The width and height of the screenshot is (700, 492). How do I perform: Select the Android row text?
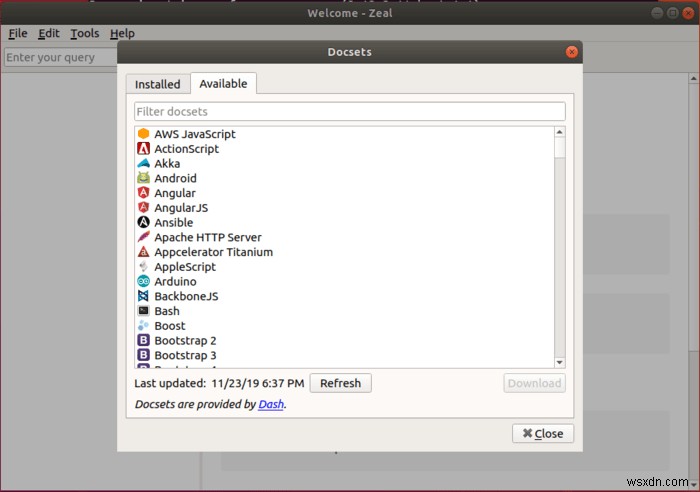click(x=175, y=178)
